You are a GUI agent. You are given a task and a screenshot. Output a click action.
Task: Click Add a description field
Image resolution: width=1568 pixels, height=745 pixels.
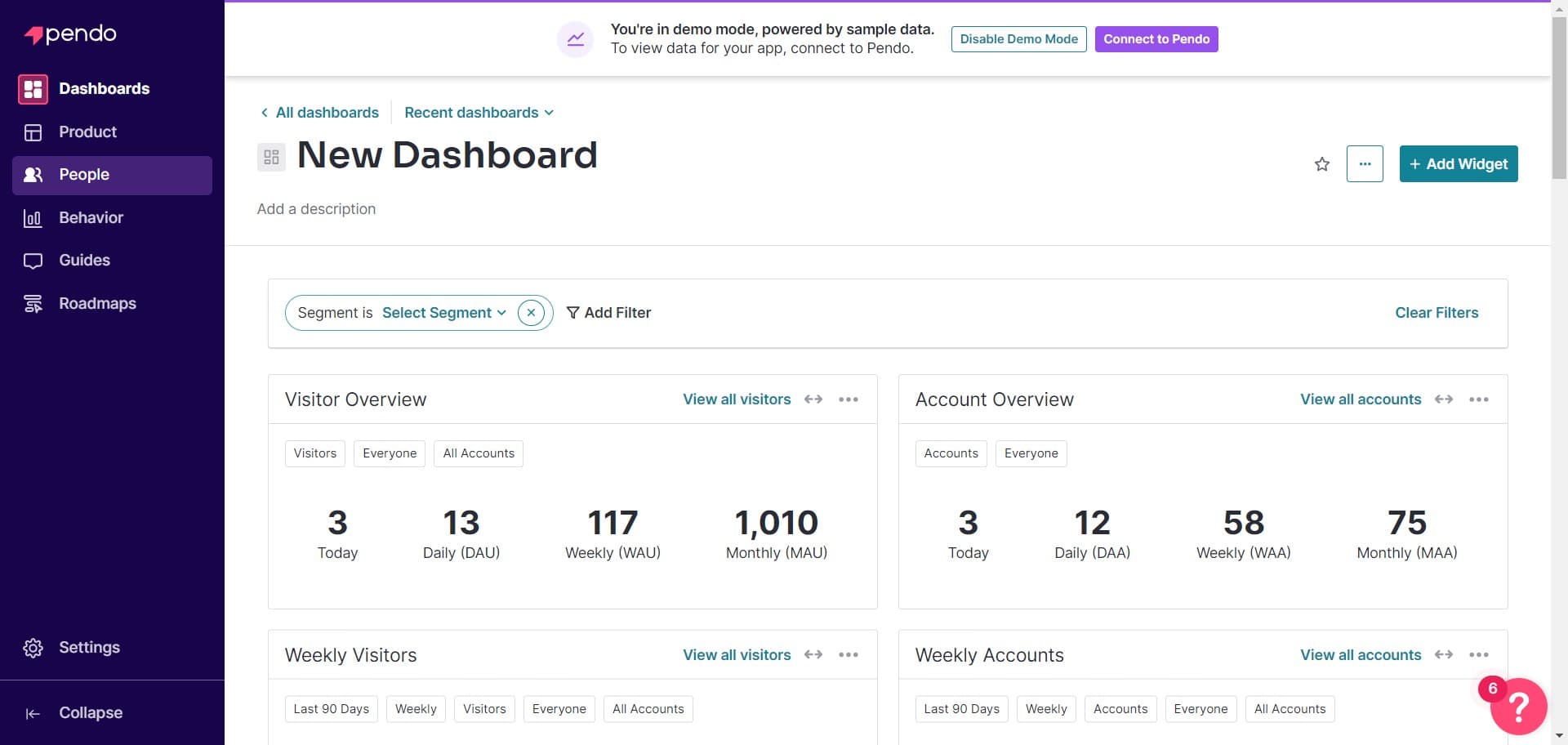pos(316,209)
